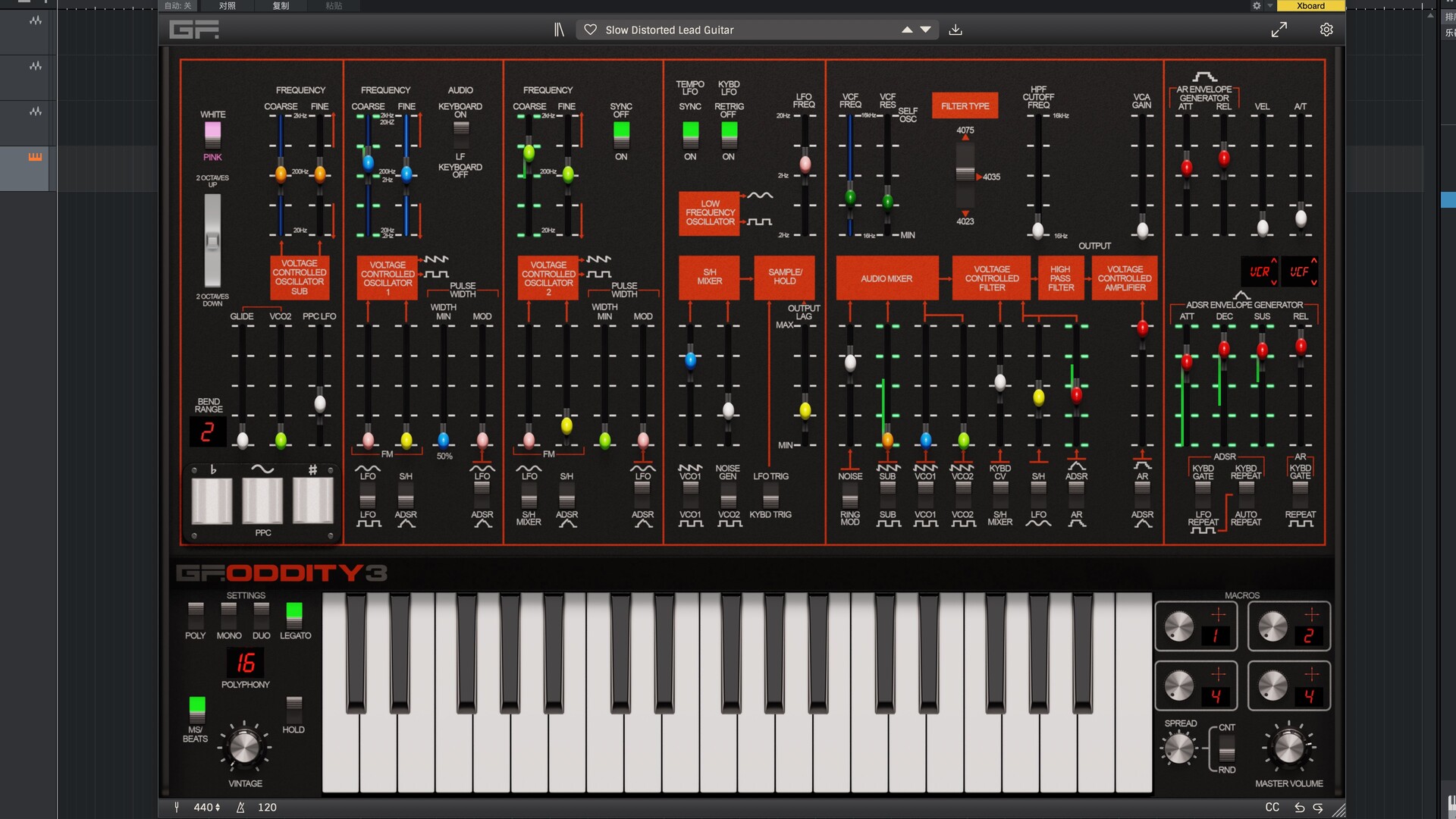
Task: Select previous preset with up arrow
Action: (907, 30)
